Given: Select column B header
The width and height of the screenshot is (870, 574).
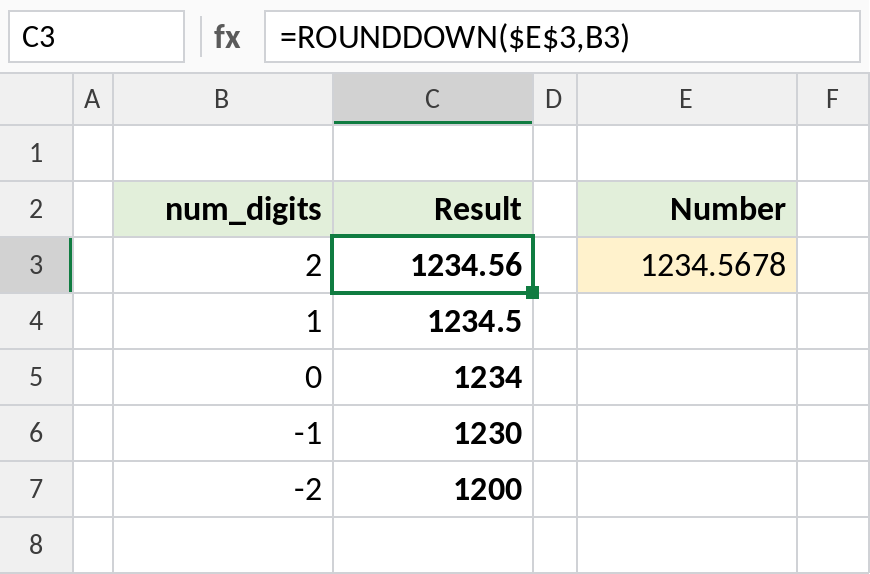Looking at the screenshot, I should click(x=222, y=99).
